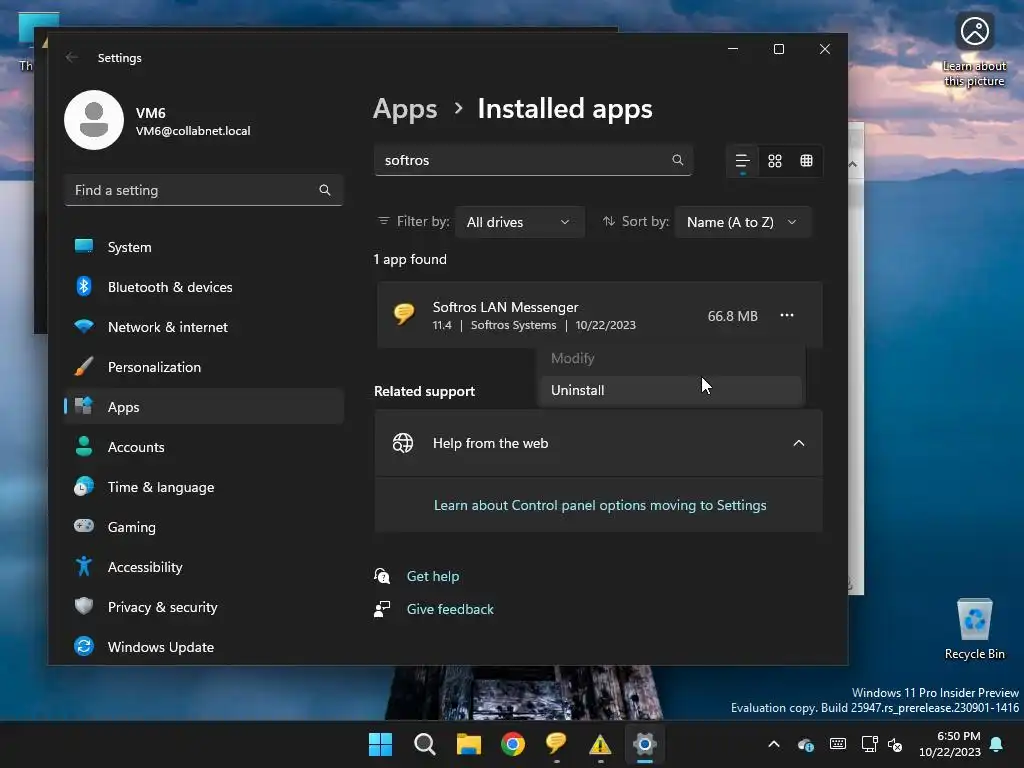The image size is (1024, 768).
Task: Click the yellow warning icon in taskbar
Action: pyautogui.click(x=600, y=744)
